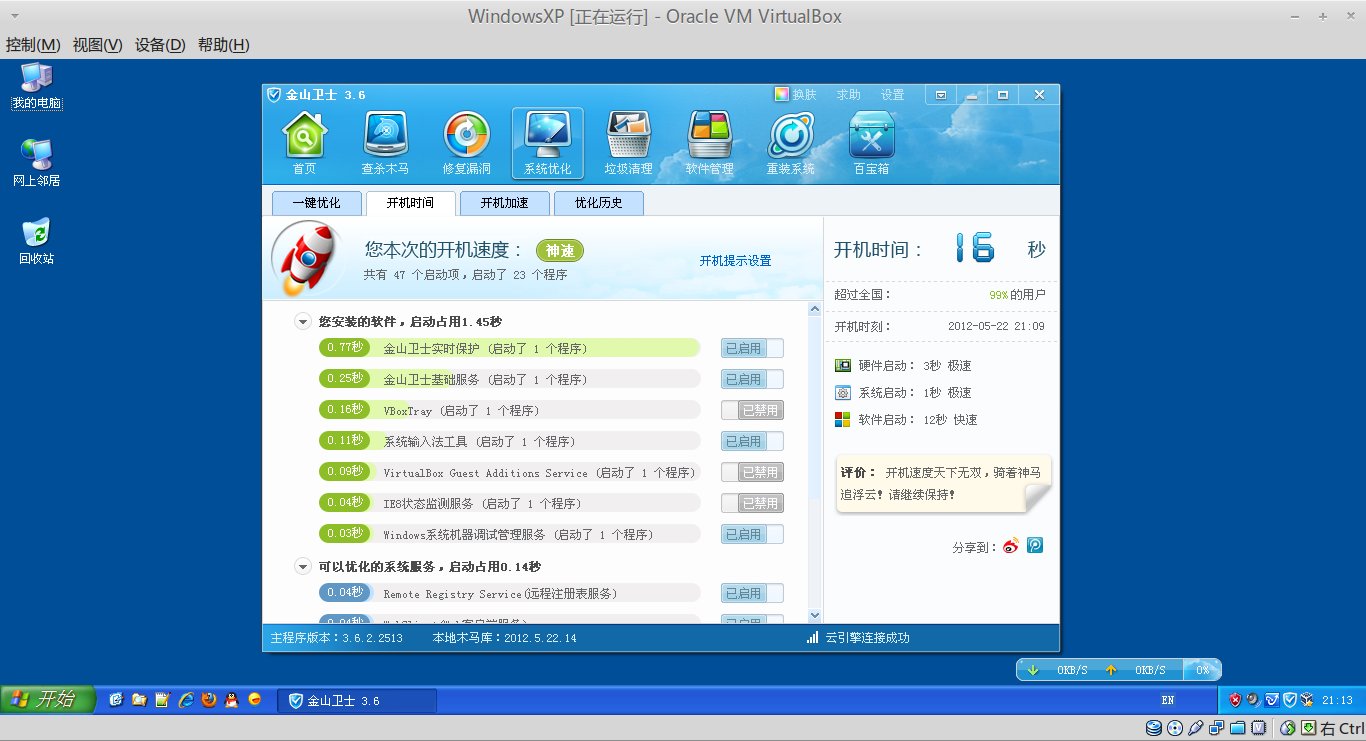The width and height of the screenshot is (1366, 741).
Task: Click the notepad icon in quick launch
Action: [x=162, y=700]
